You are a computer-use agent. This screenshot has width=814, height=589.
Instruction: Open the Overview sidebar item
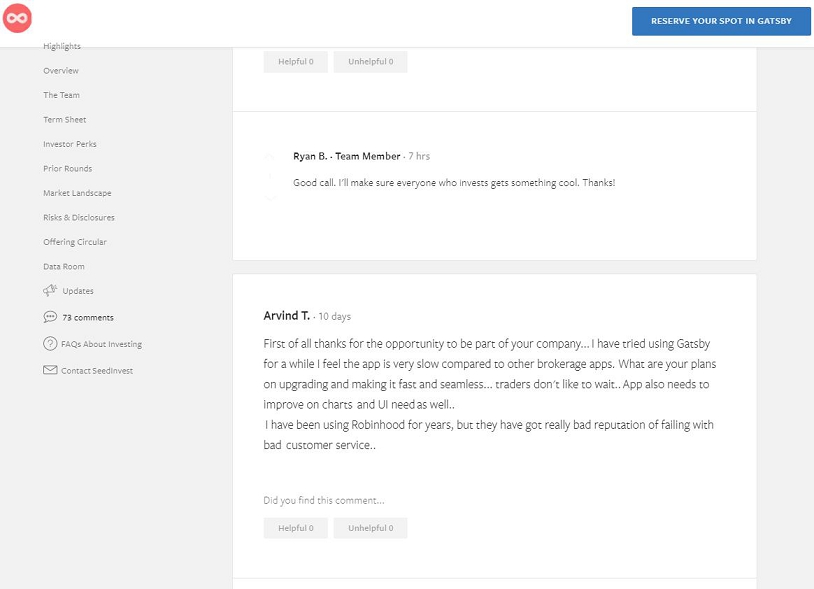coord(61,71)
